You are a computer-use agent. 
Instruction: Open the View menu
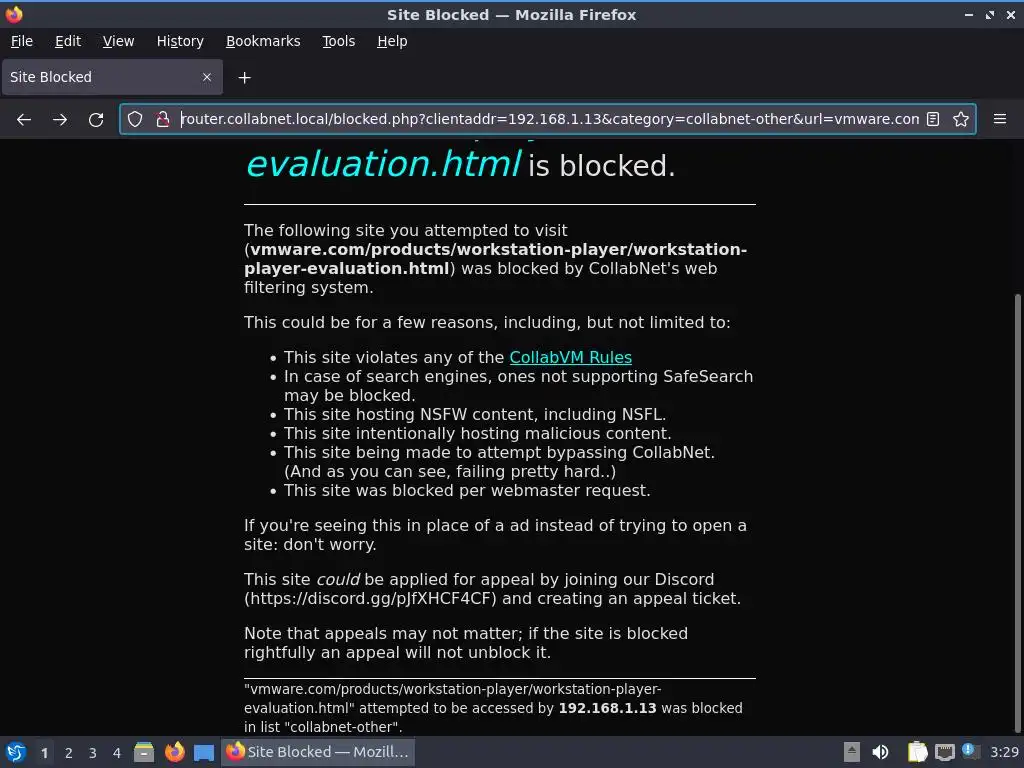118,41
